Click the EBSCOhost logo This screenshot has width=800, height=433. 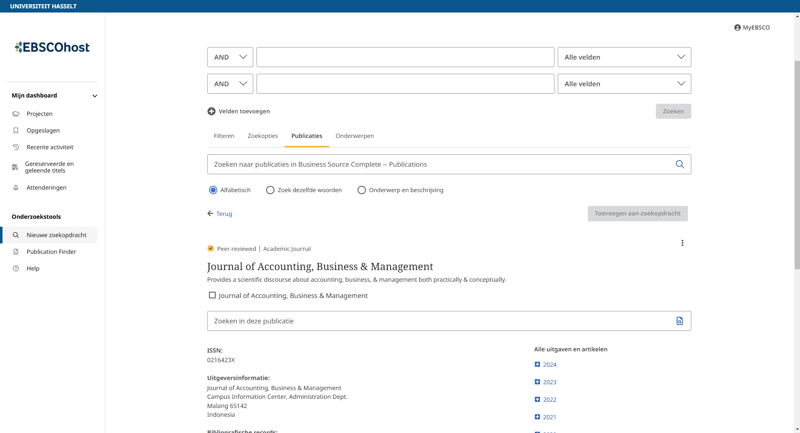(x=52, y=47)
